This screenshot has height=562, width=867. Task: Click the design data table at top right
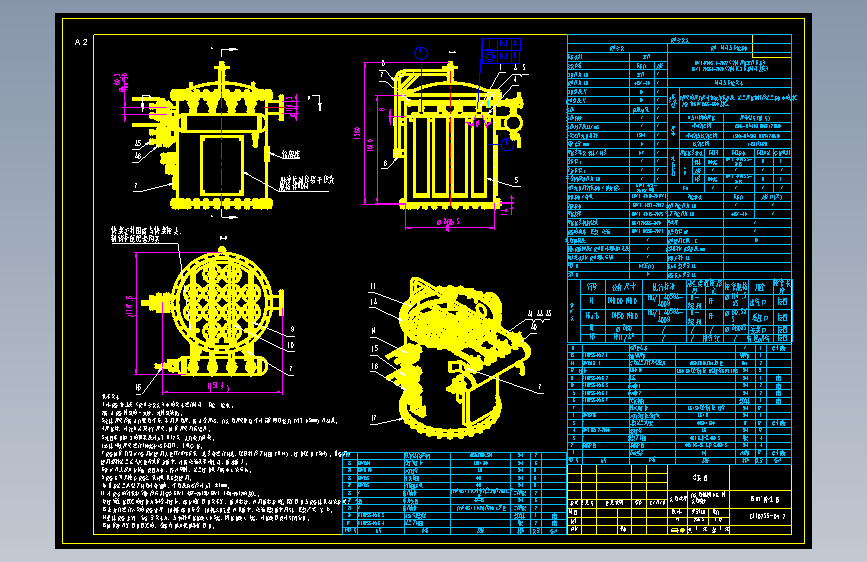point(679,157)
